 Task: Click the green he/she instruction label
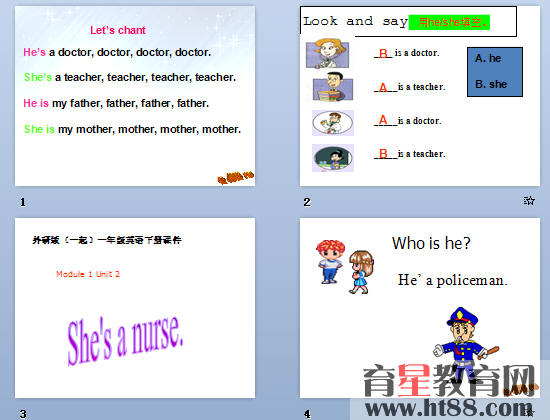point(449,22)
